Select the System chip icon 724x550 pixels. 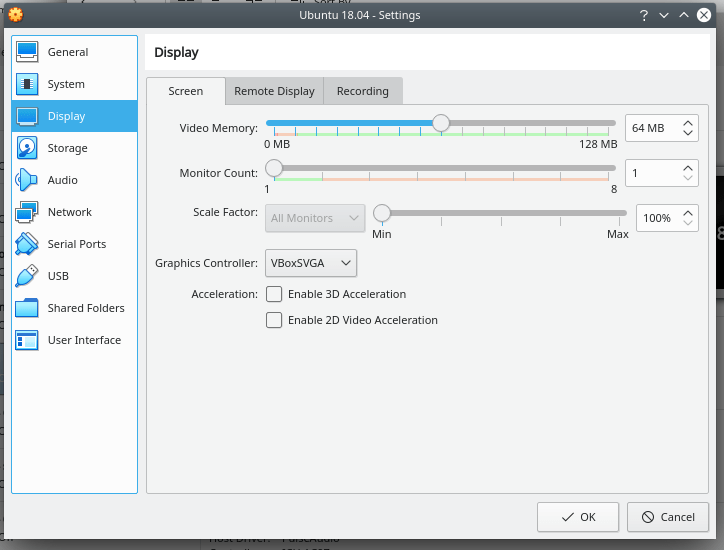click(27, 84)
